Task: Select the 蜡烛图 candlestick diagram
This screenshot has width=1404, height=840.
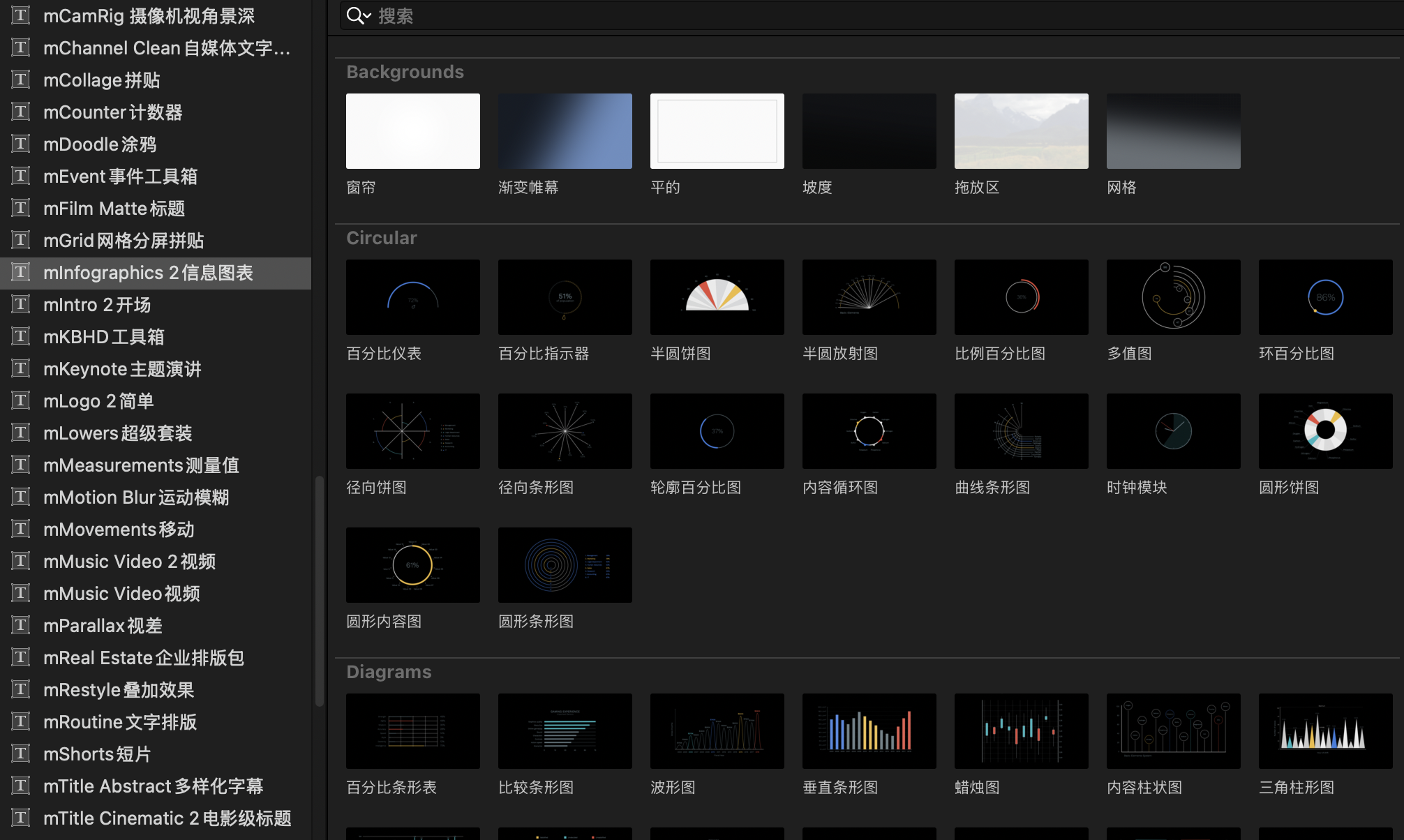Action: [x=1022, y=731]
